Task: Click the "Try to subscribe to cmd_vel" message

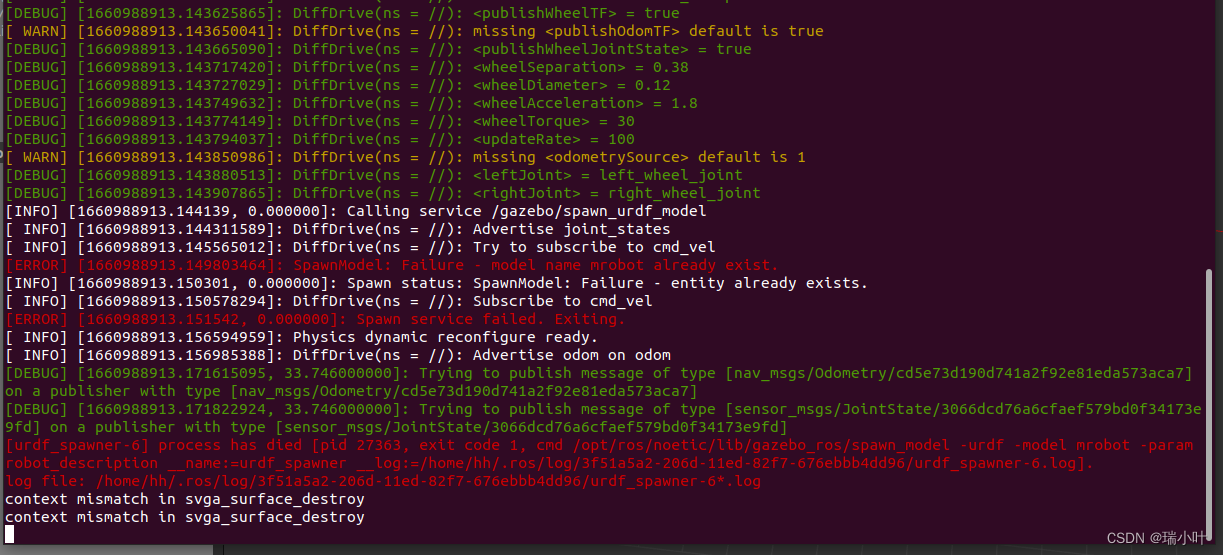Action: [x=594, y=247]
